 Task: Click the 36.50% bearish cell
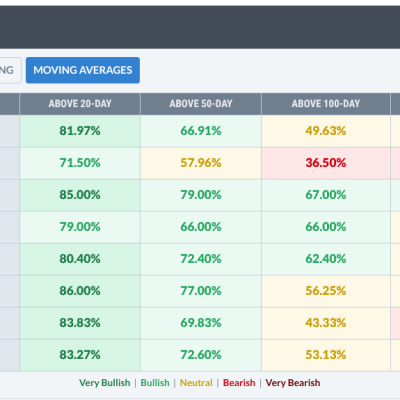(326, 163)
